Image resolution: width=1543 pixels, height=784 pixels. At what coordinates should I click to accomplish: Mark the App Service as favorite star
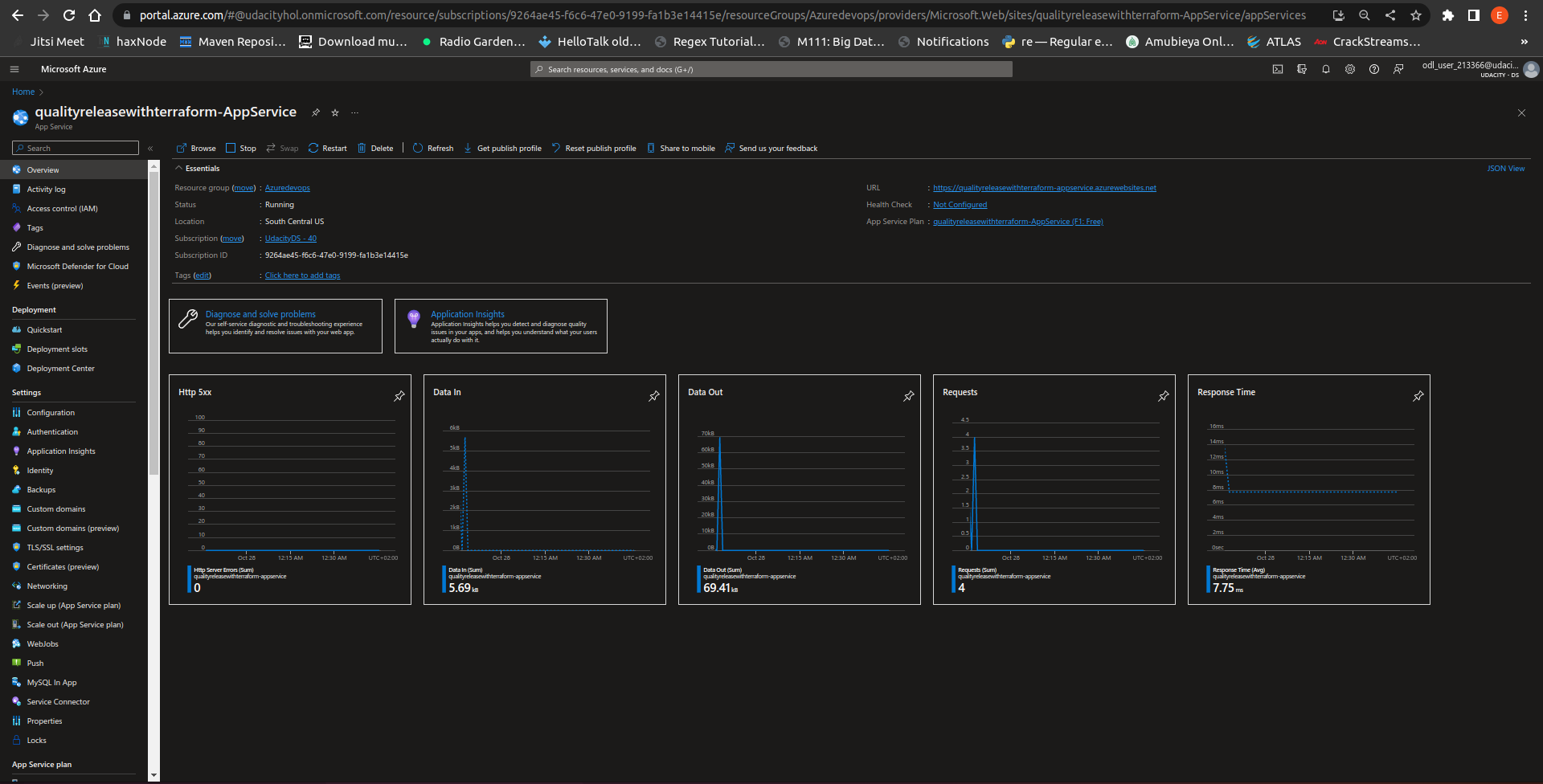click(335, 112)
